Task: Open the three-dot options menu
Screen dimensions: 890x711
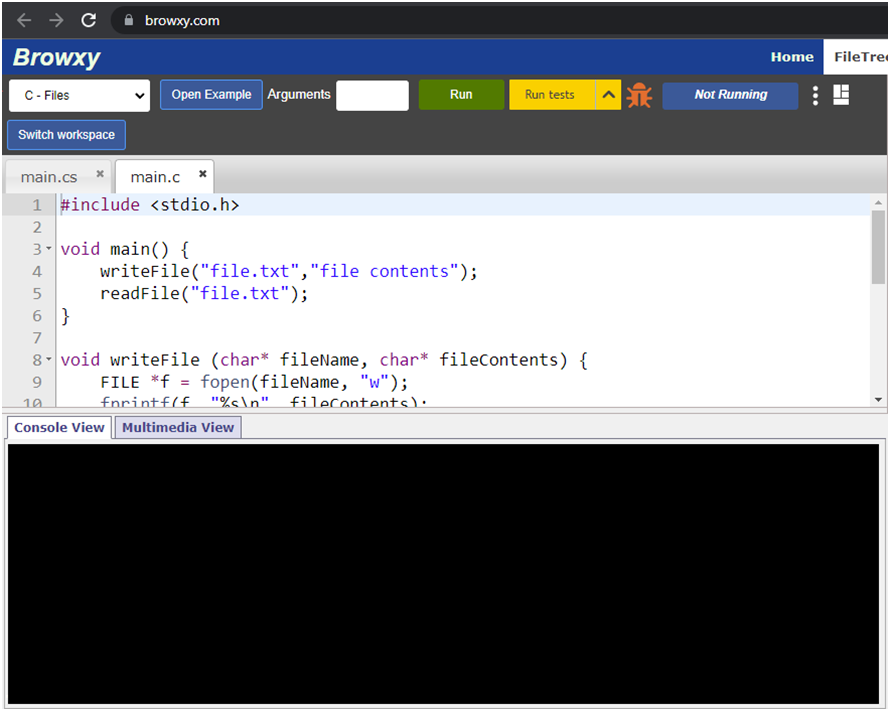Action: click(x=816, y=95)
